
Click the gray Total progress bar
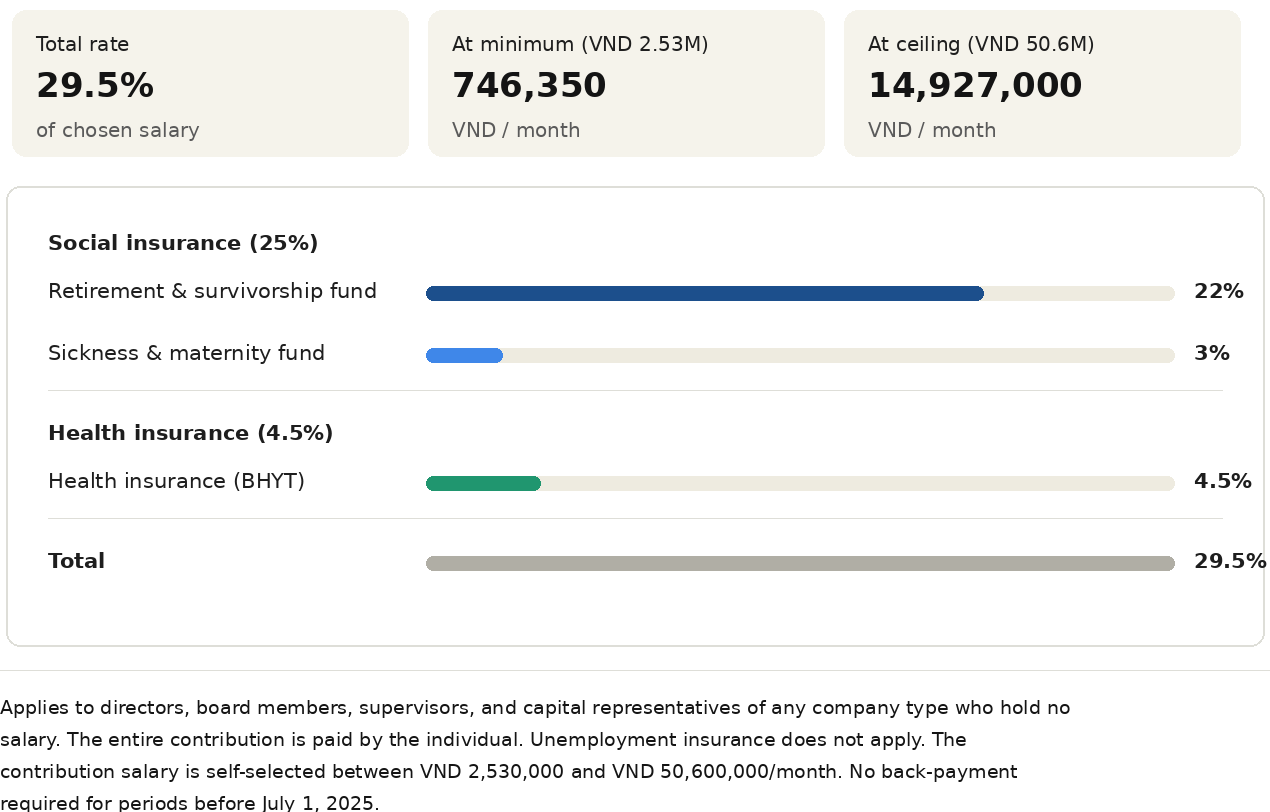tap(800, 563)
